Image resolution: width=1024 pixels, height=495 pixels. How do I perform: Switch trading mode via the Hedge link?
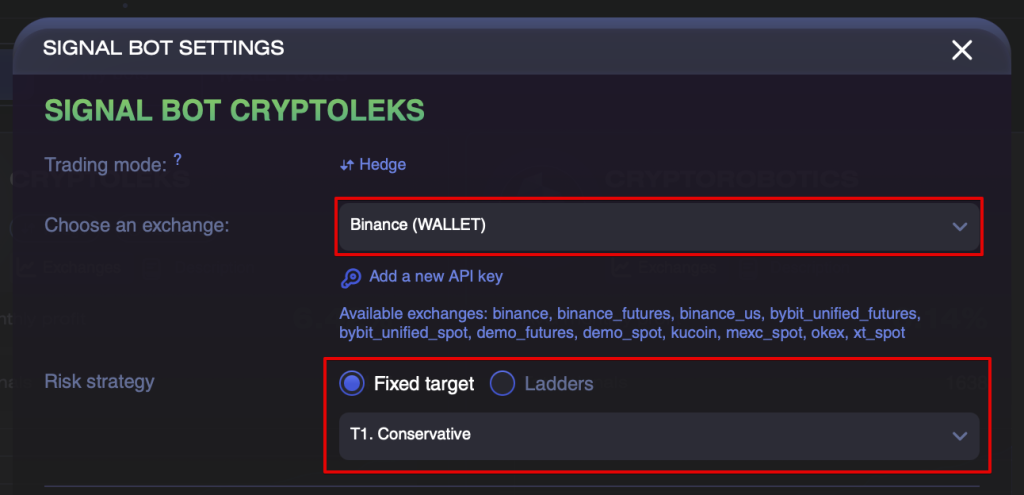(383, 165)
